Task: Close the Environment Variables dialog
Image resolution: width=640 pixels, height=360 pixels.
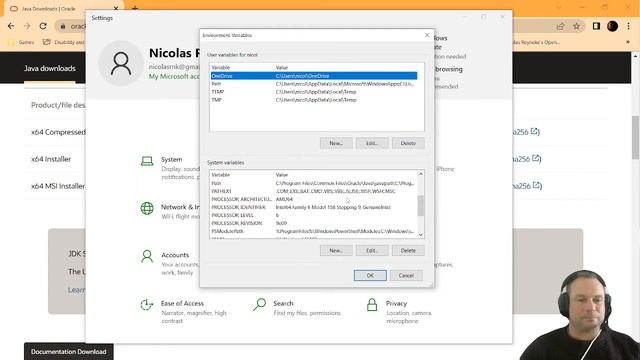Action: click(427, 35)
